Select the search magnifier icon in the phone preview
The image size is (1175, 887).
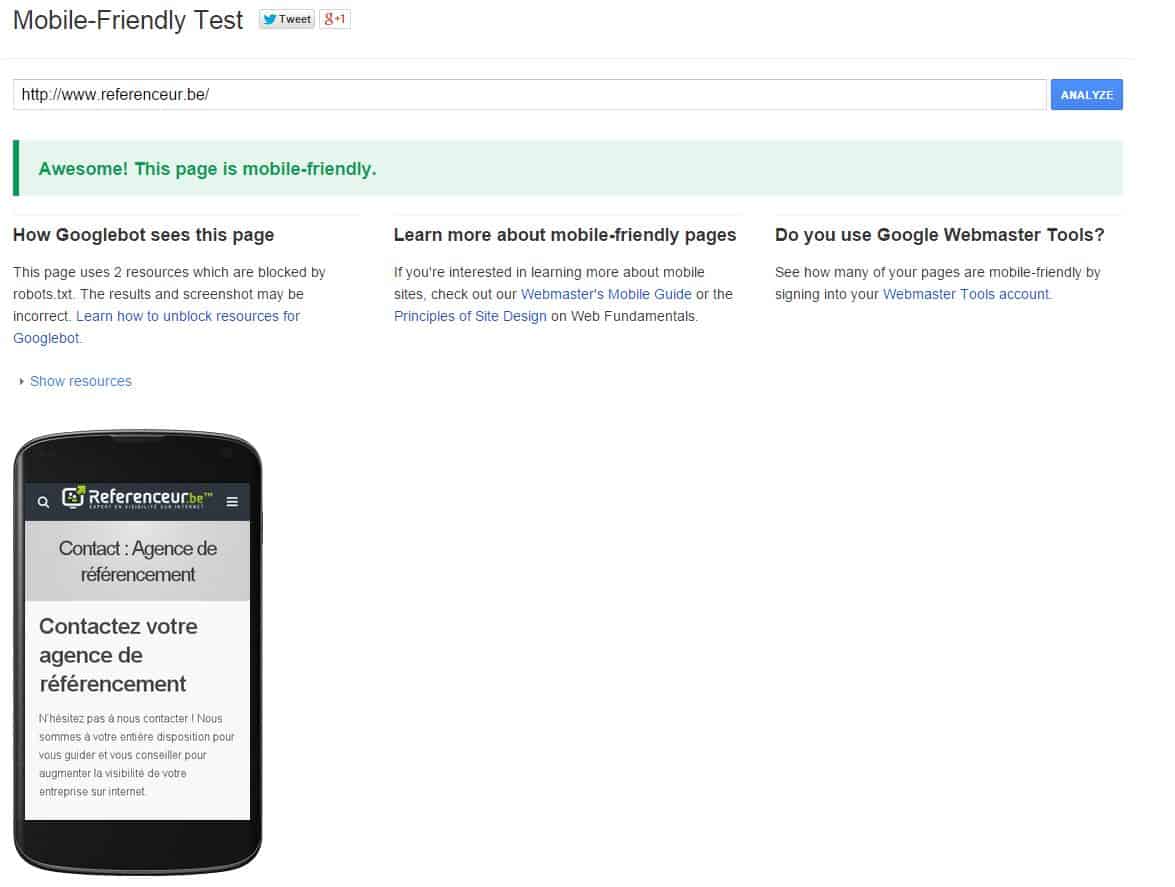pyautogui.click(x=43, y=501)
